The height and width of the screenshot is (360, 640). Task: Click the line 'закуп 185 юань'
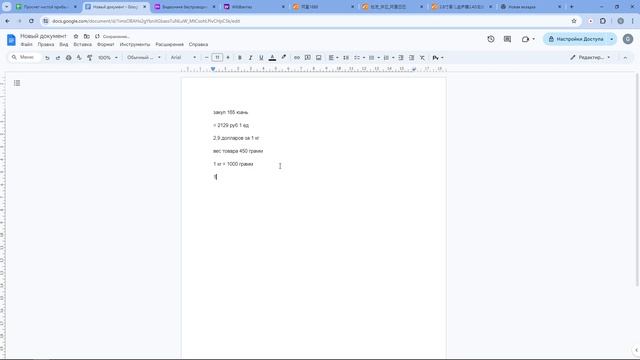pos(230,112)
